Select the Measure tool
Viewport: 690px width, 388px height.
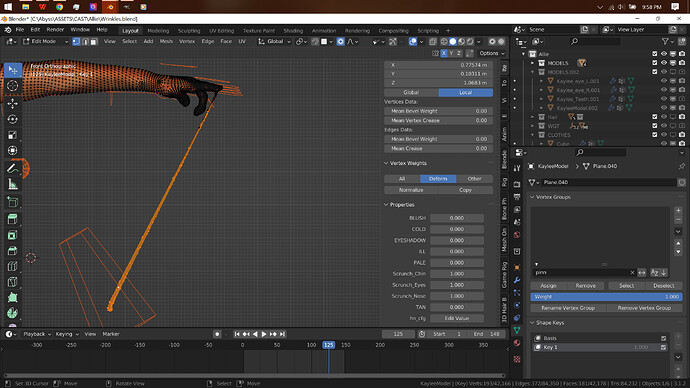coord(12,184)
